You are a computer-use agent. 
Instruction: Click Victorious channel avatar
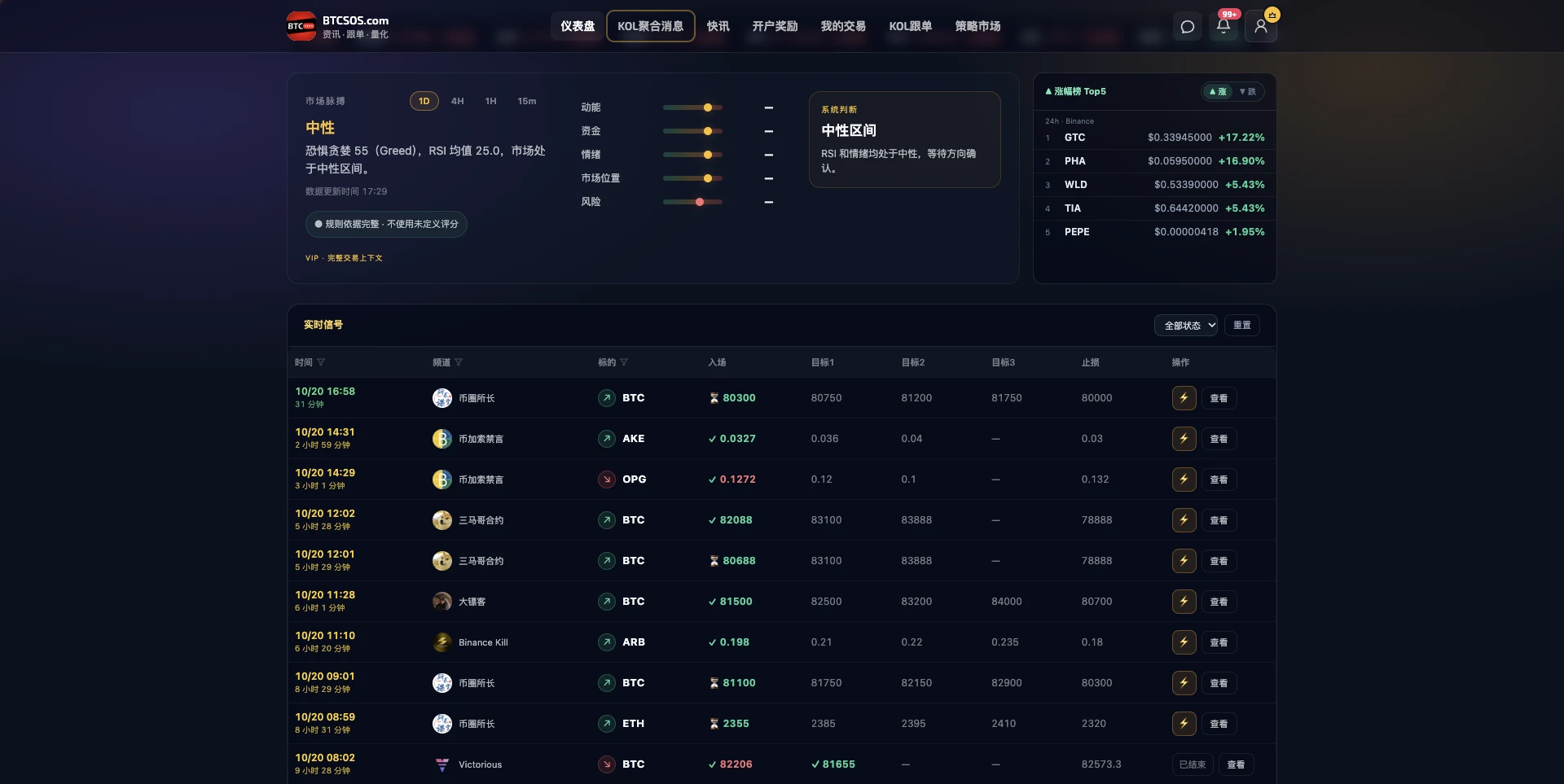[x=442, y=764]
